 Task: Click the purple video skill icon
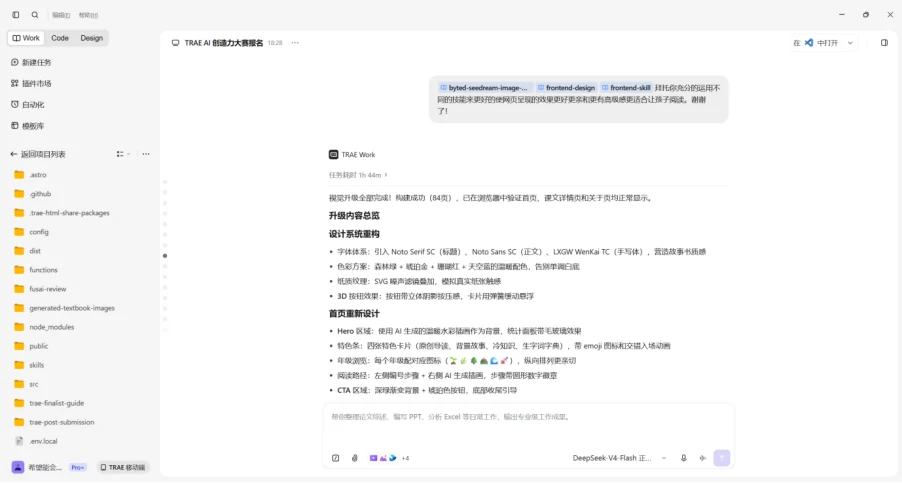tap(373, 458)
